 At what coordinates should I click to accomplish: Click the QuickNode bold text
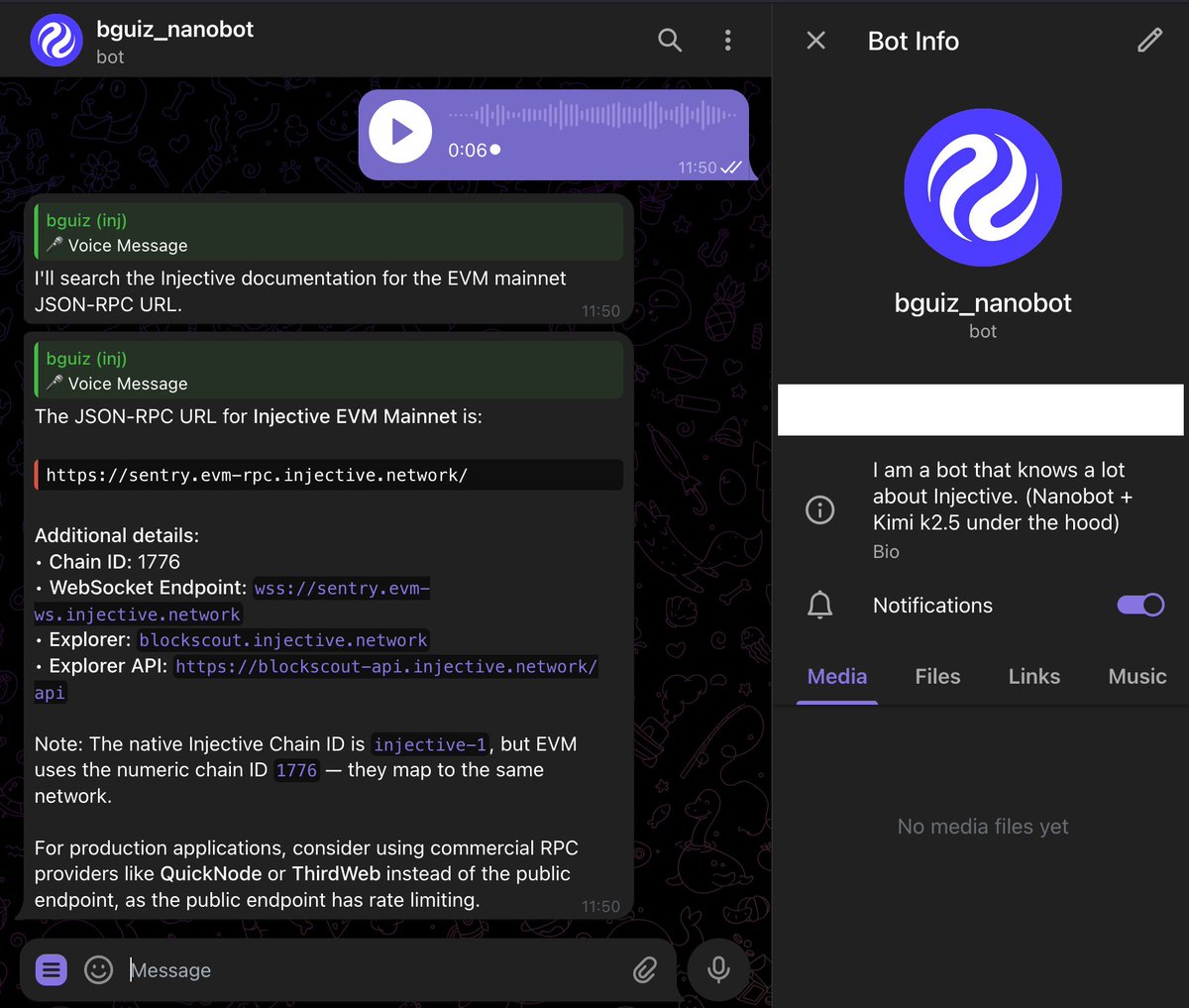point(211,873)
